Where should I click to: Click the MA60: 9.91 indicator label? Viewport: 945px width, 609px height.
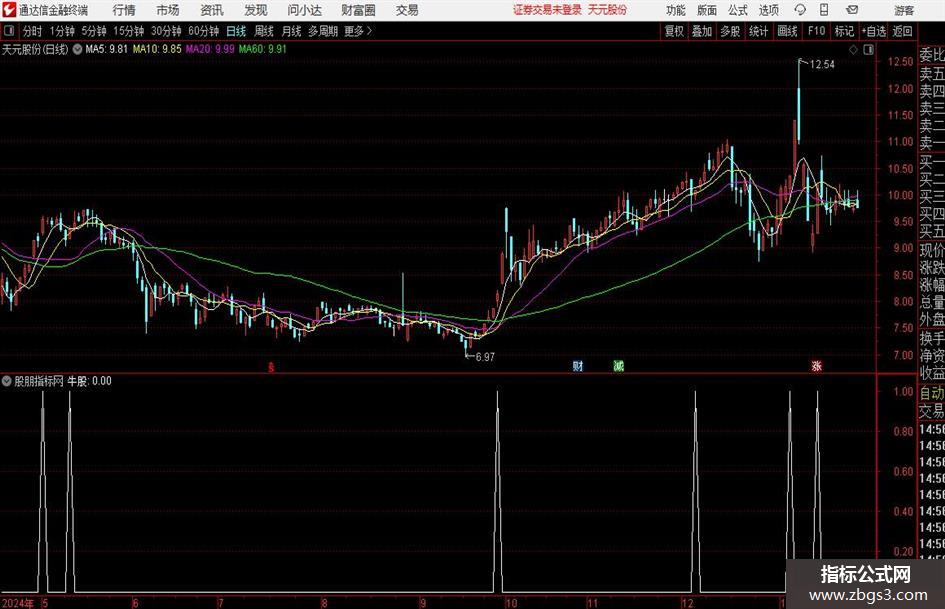[263, 49]
